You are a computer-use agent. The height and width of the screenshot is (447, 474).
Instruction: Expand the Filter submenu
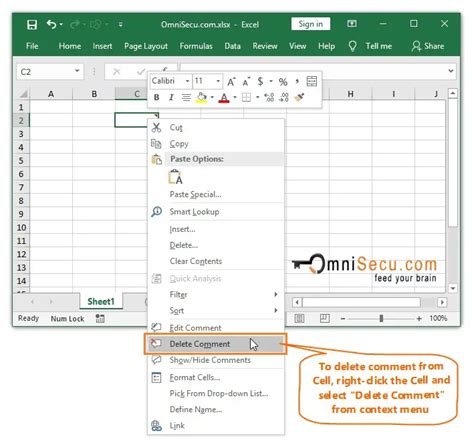pyautogui.click(x=216, y=295)
